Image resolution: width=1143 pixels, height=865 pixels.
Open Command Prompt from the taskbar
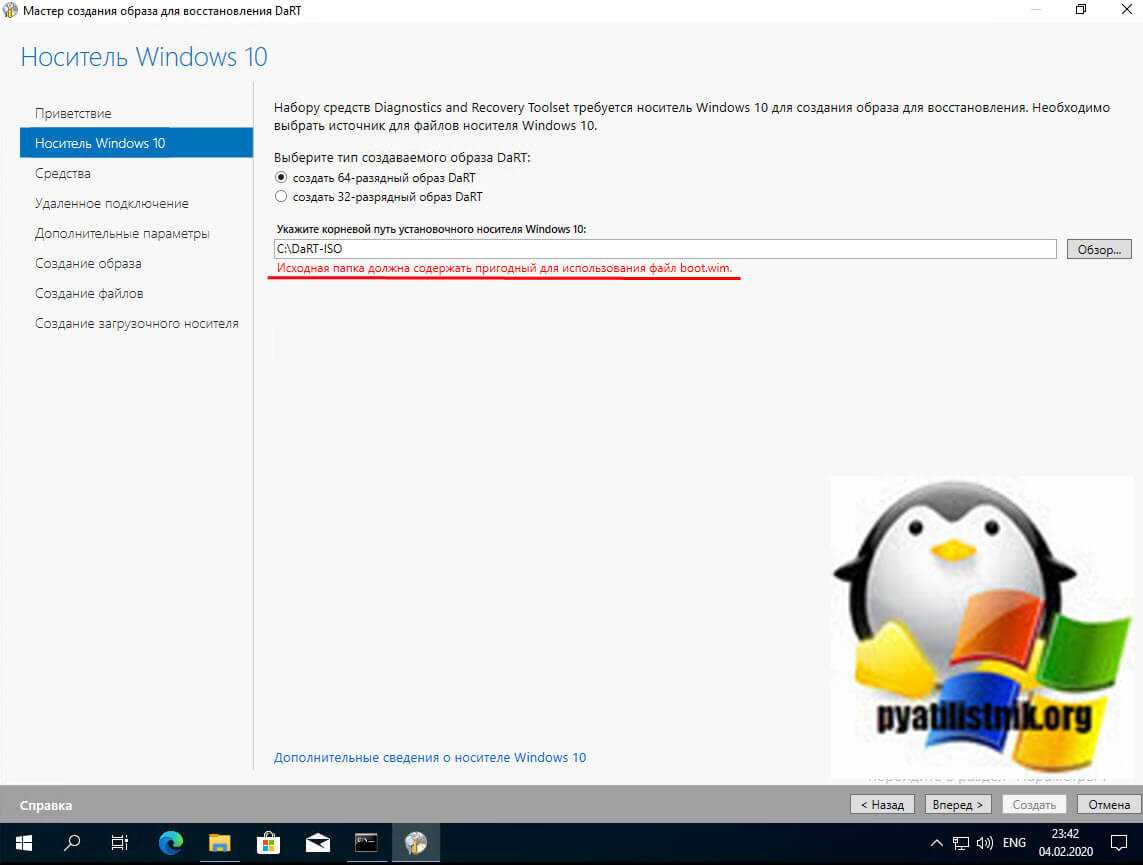[x=366, y=842]
